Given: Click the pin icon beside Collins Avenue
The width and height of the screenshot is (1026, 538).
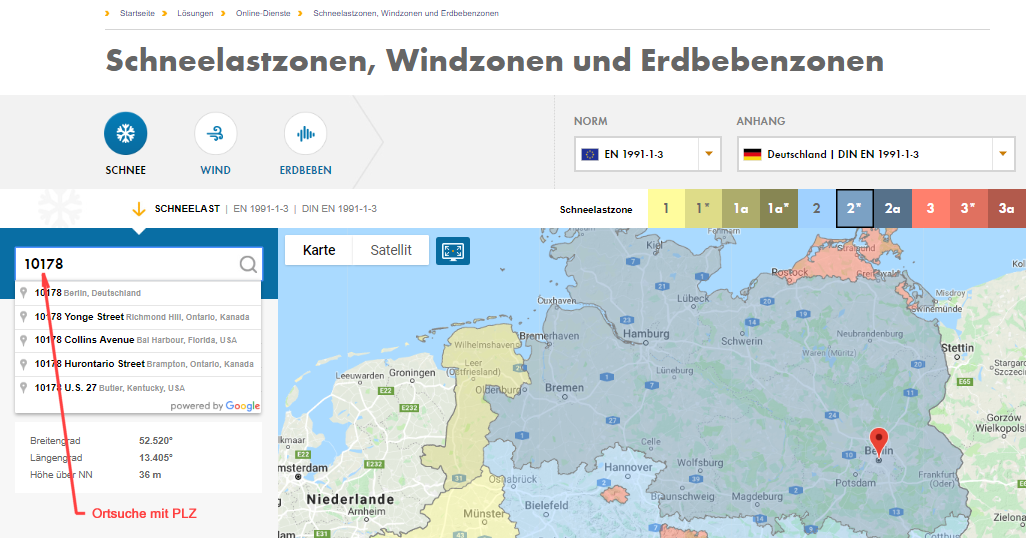Looking at the screenshot, I should click(x=24, y=340).
